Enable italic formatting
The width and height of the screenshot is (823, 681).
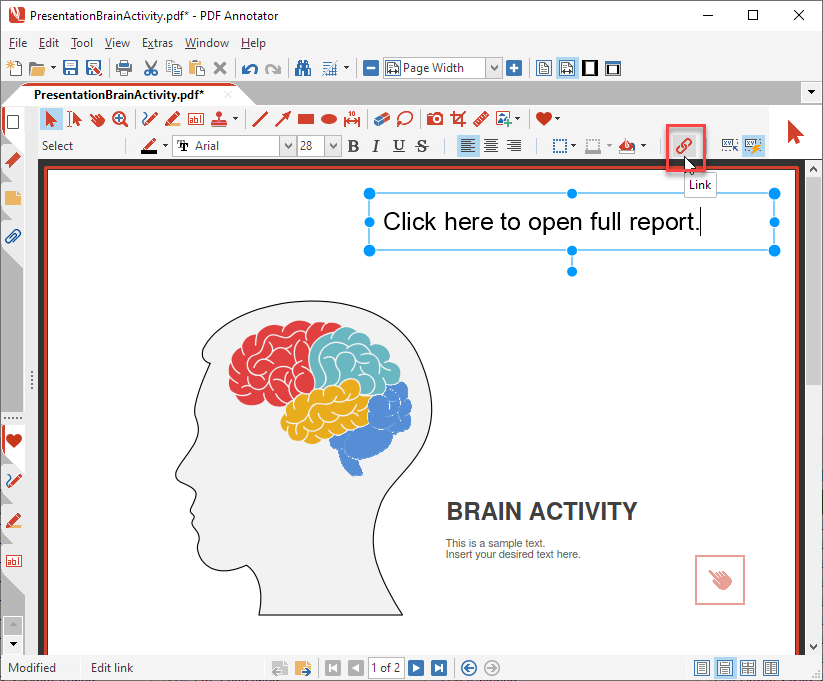(x=374, y=146)
